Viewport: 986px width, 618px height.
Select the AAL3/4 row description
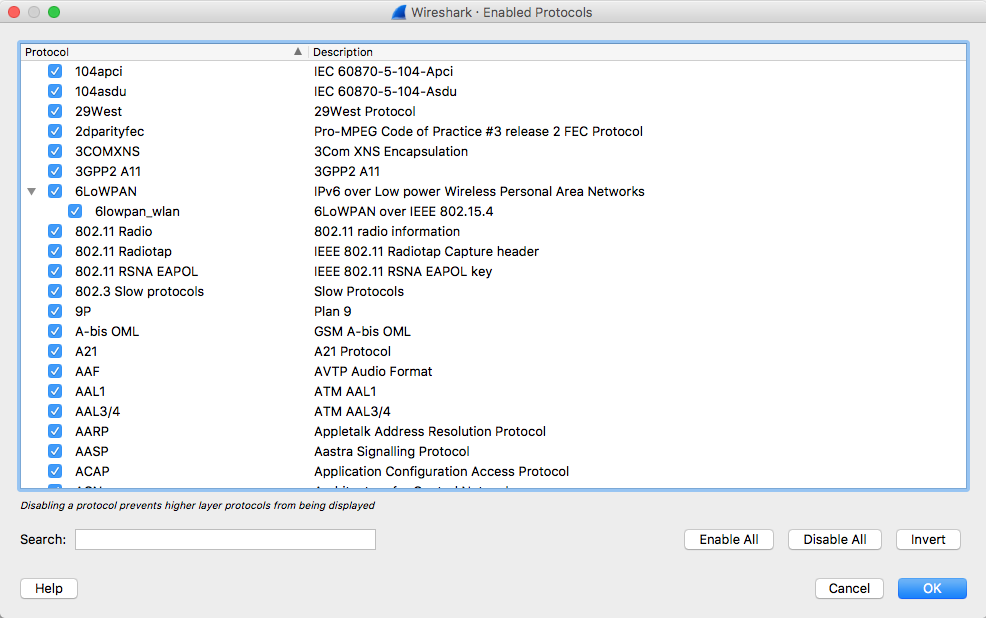pos(352,412)
